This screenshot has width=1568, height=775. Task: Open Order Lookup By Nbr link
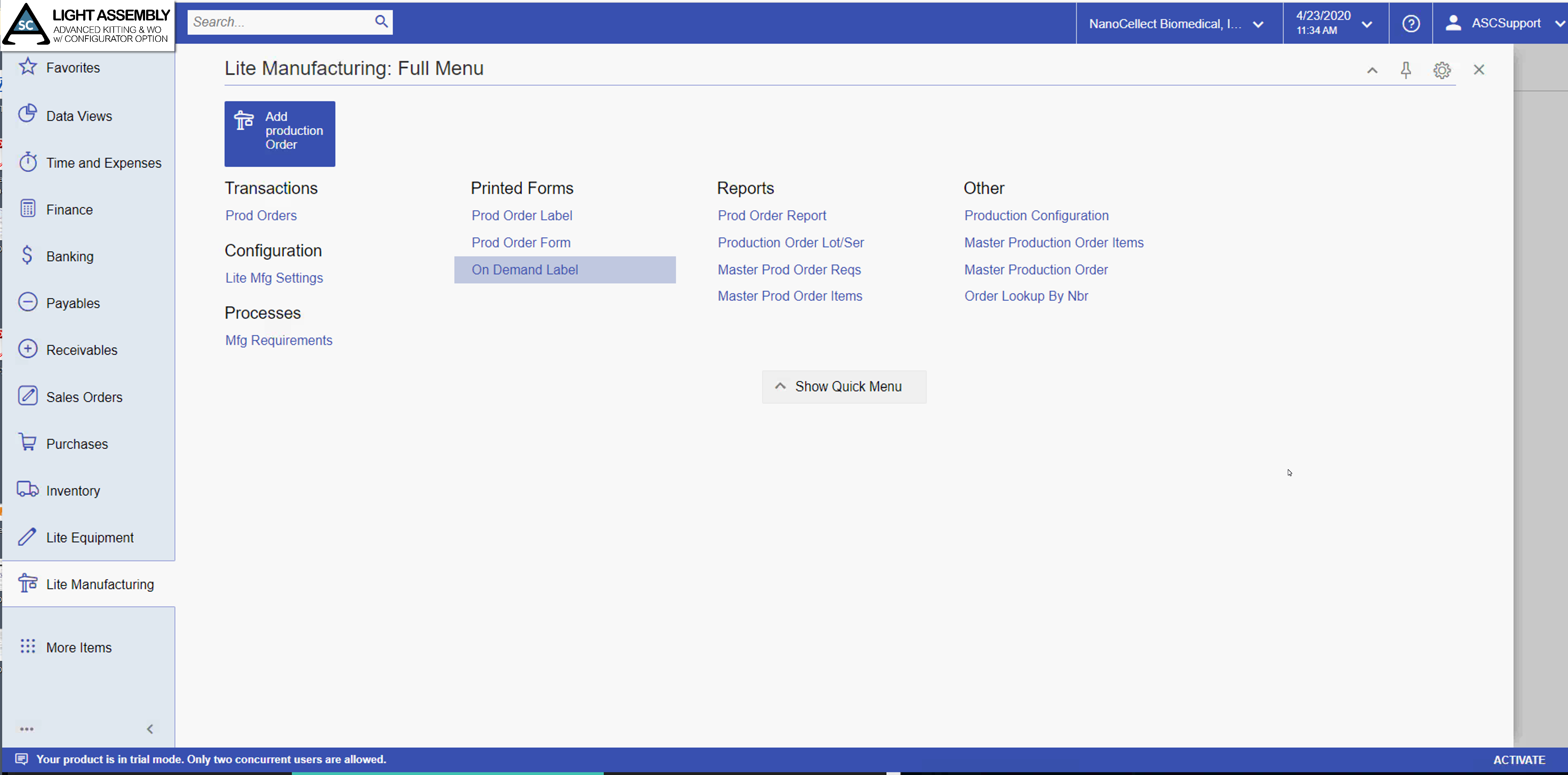click(x=1026, y=296)
